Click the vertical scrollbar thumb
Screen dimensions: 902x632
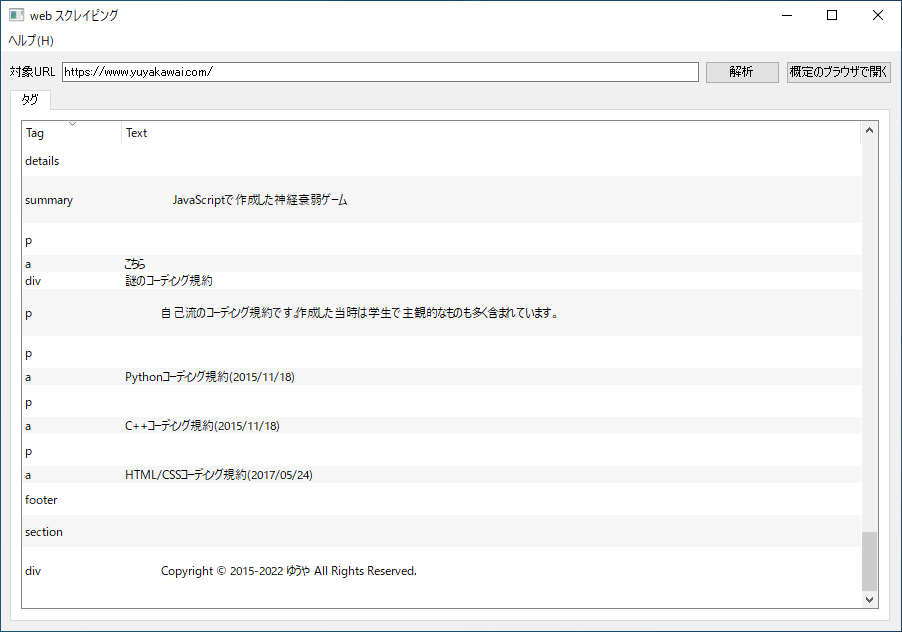pos(869,560)
